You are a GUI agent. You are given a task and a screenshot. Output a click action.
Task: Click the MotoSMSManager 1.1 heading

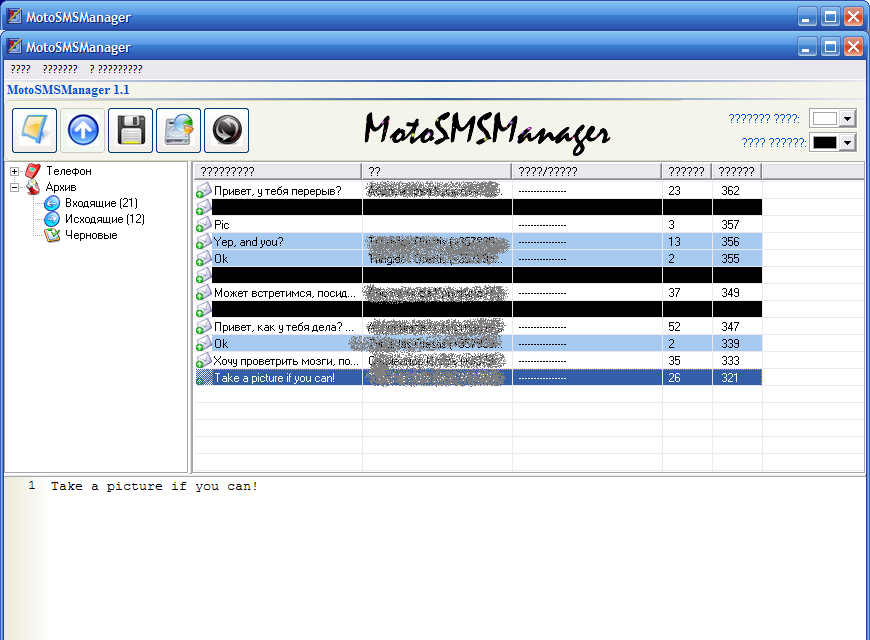68,90
